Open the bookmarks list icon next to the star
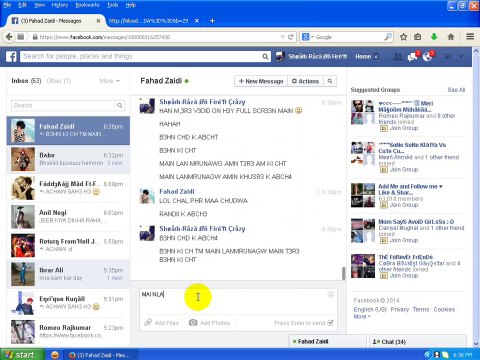 point(418,37)
